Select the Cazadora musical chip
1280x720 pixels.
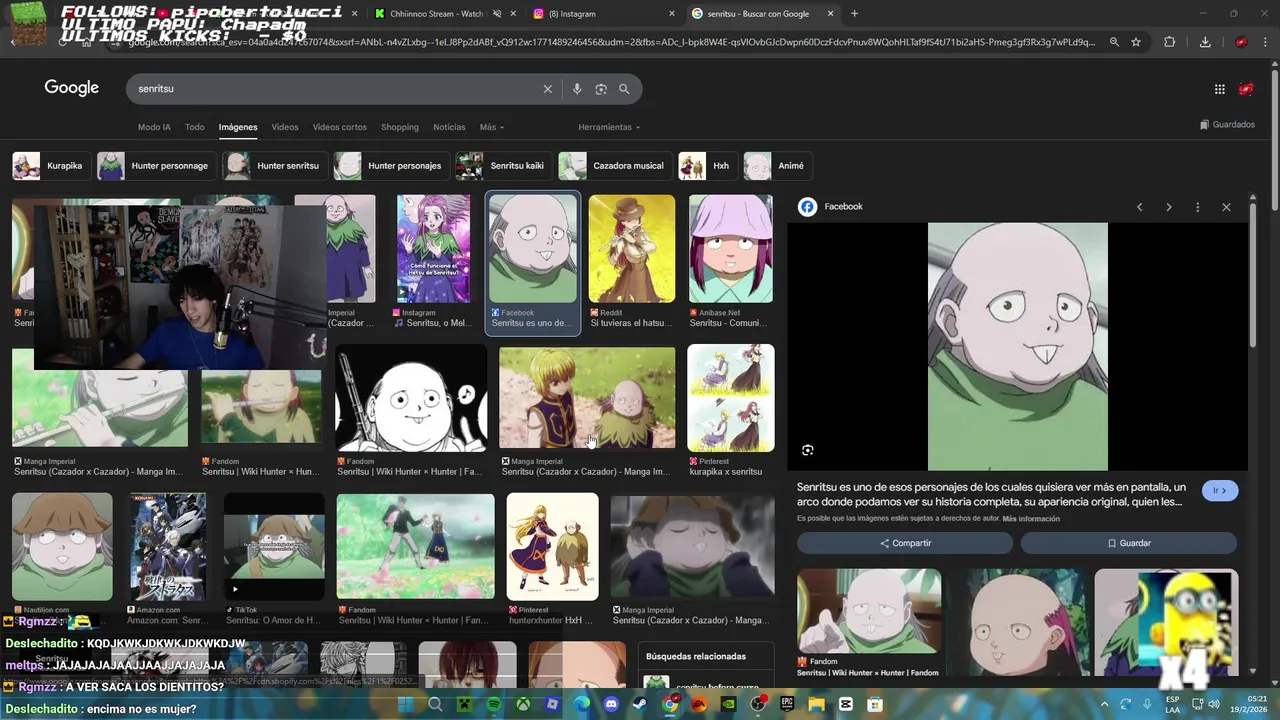pos(615,166)
